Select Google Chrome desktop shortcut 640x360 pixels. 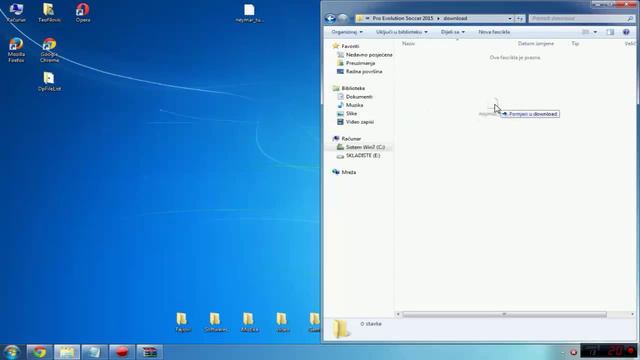49,50
